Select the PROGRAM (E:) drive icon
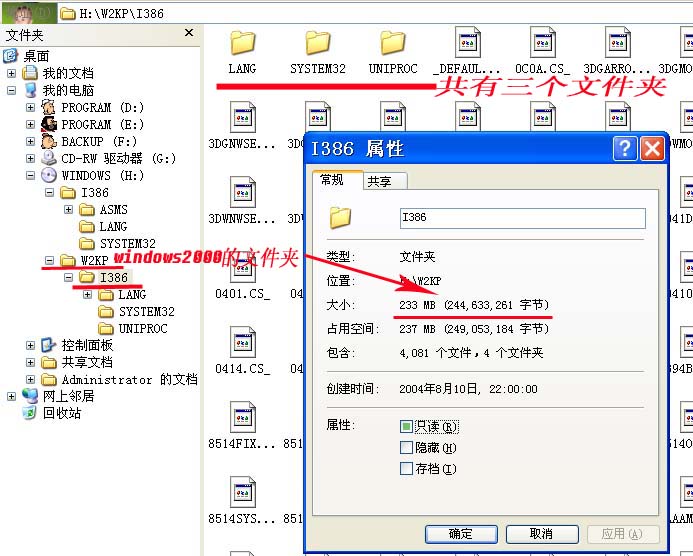The height and width of the screenshot is (556, 693). point(49,124)
